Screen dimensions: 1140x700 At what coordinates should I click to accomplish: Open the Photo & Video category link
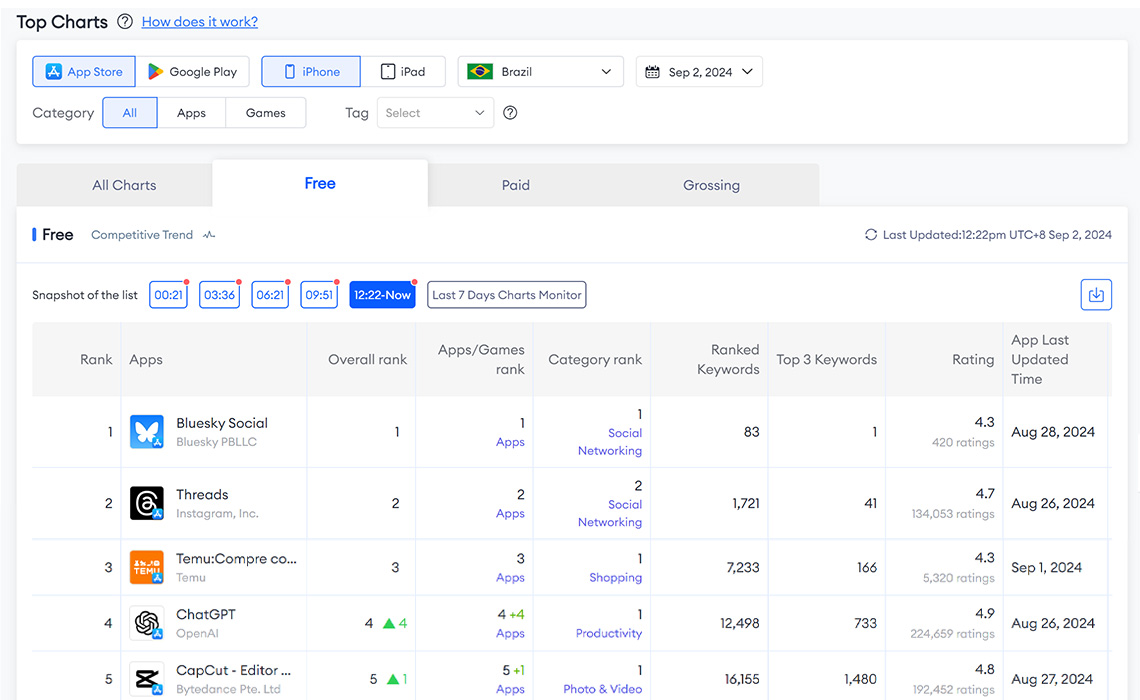[602, 689]
